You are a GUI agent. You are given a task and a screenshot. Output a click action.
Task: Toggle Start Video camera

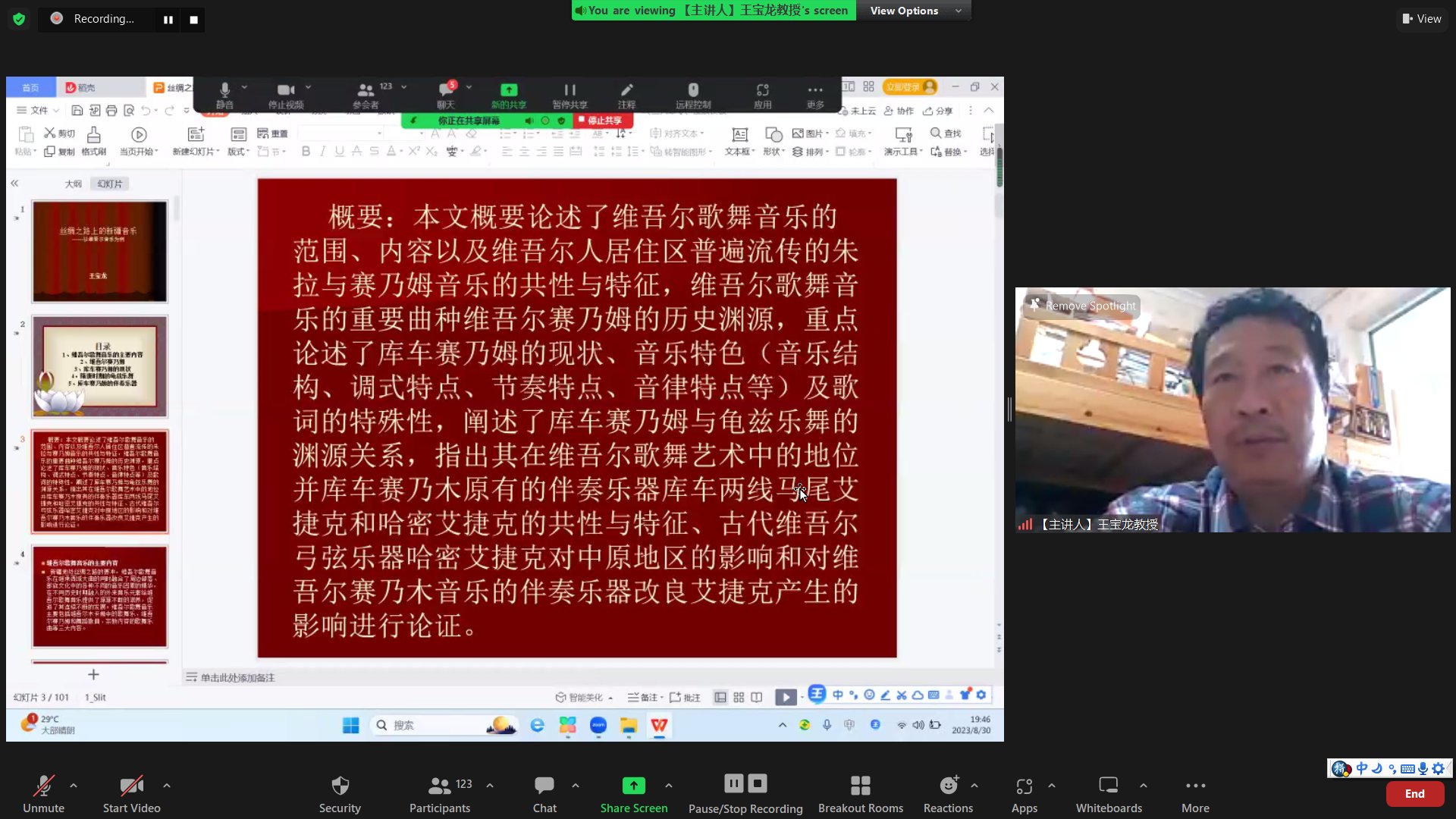tap(131, 793)
